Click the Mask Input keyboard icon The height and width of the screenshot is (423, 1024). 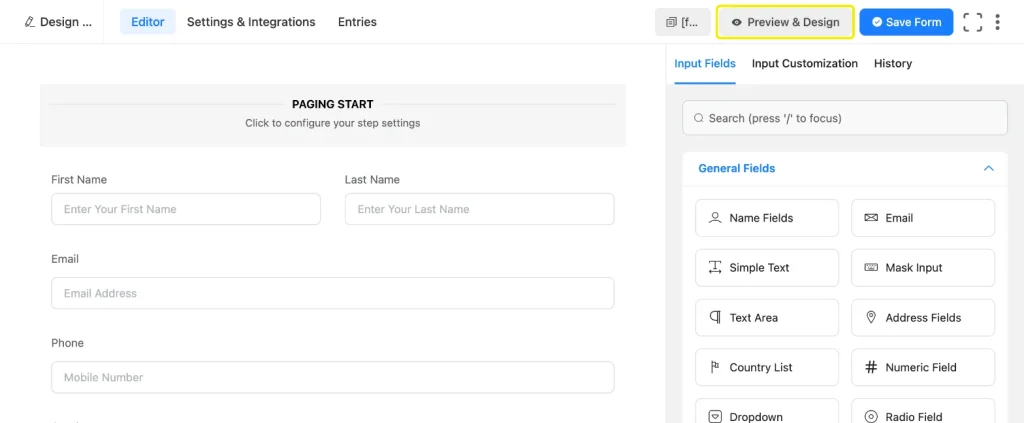(871, 268)
